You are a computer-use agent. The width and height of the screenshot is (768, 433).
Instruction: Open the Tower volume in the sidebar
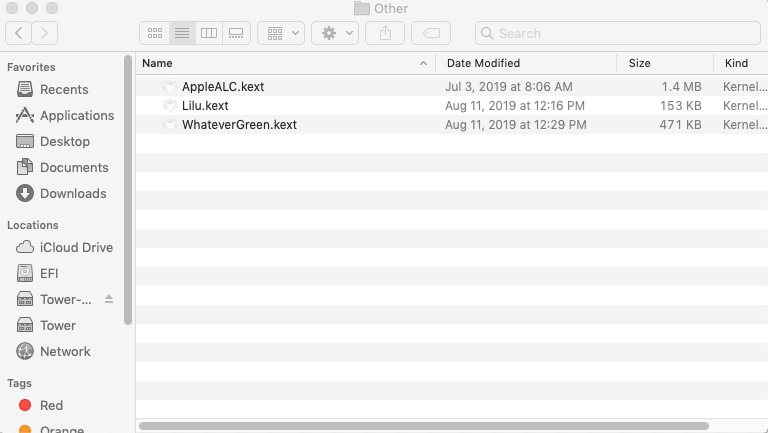tap(46, 325)
